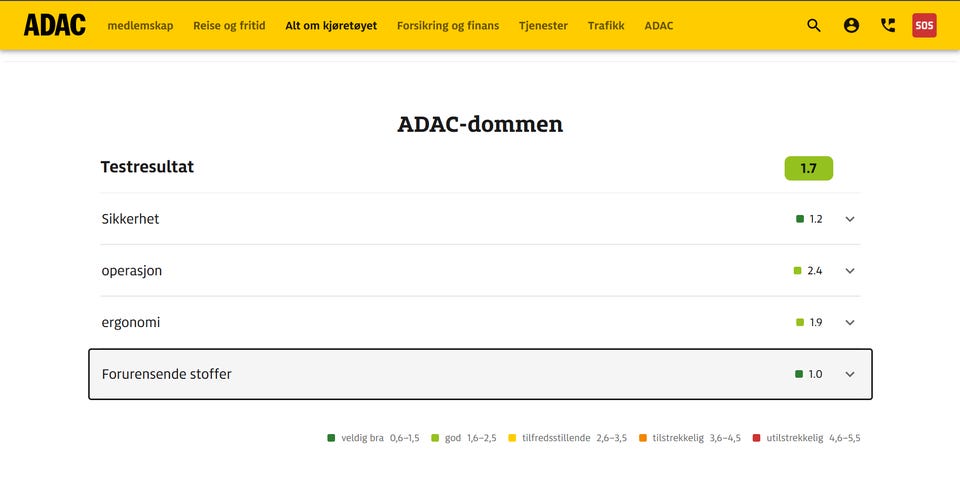Open the Alt om kjøretøyet menu
The width and height of the screenshot is (960, 502).
click(x=331, y=26)
